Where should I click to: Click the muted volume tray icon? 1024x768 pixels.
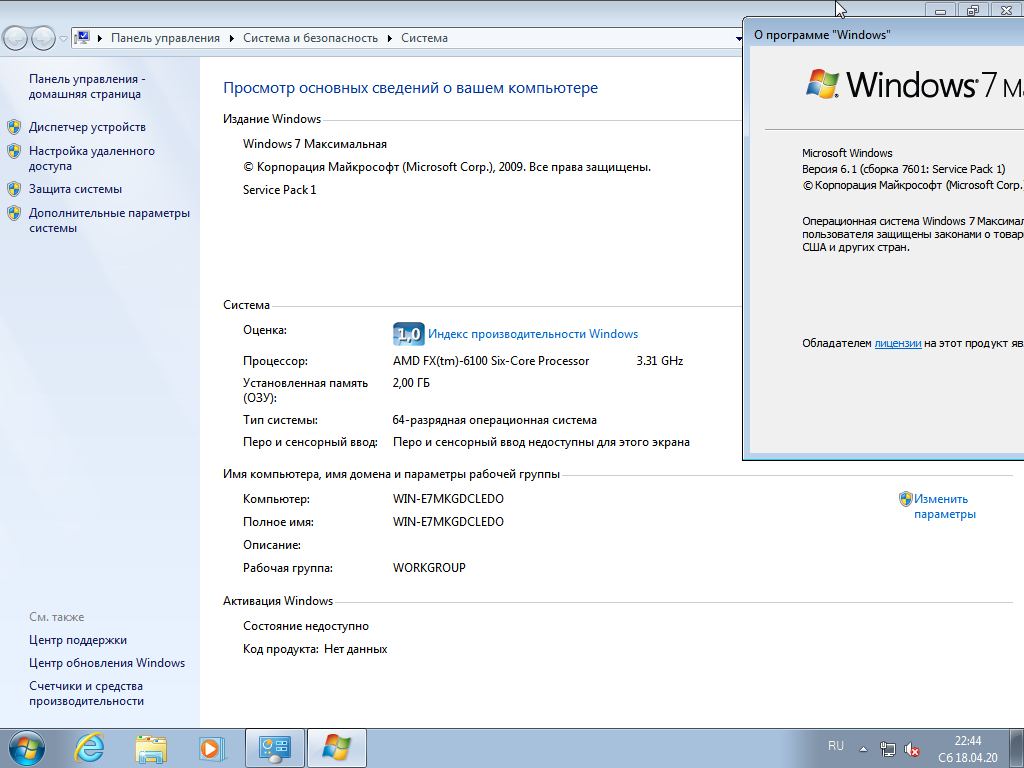click(912, 749)
